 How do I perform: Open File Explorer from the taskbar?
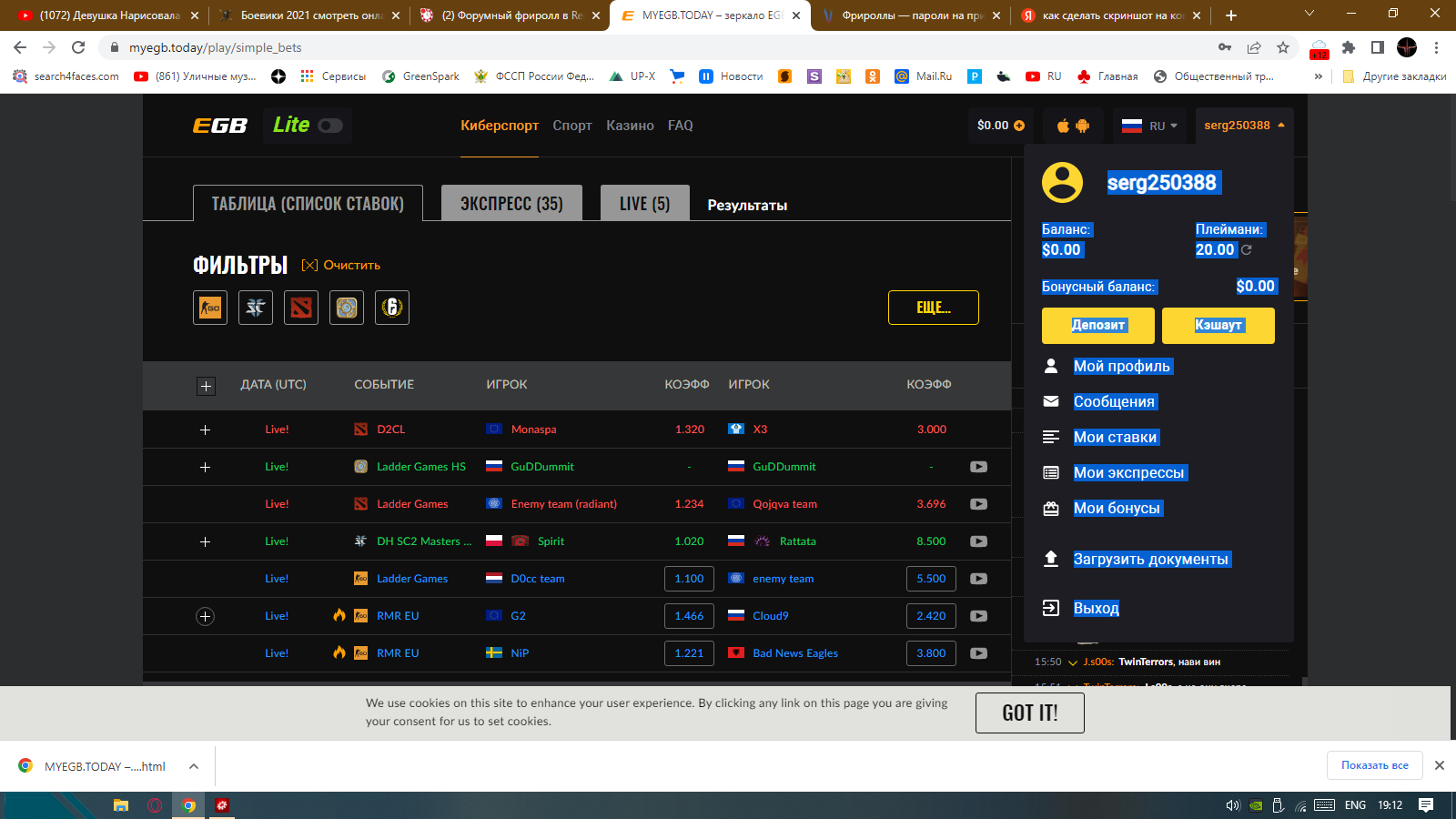coord(120,805)
